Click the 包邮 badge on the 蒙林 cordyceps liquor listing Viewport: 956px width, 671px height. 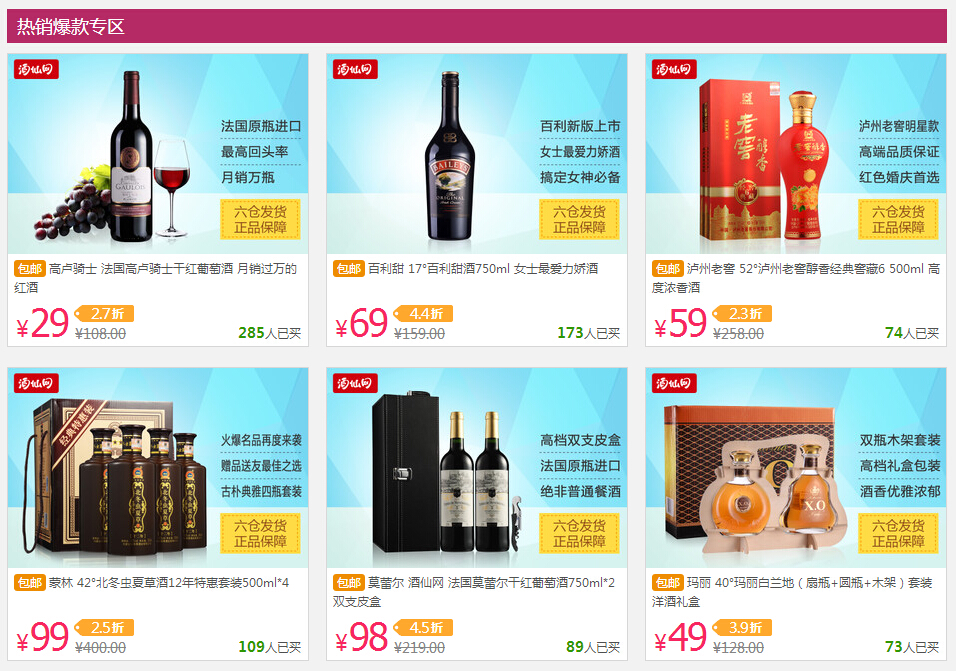[30, 583]
